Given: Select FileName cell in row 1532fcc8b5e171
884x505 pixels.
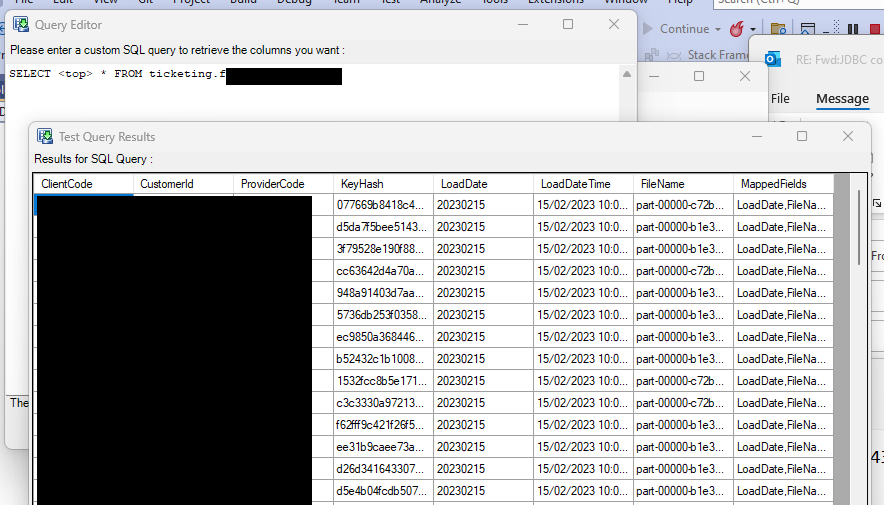Looking at the screenshot, I should click(683, 380).
